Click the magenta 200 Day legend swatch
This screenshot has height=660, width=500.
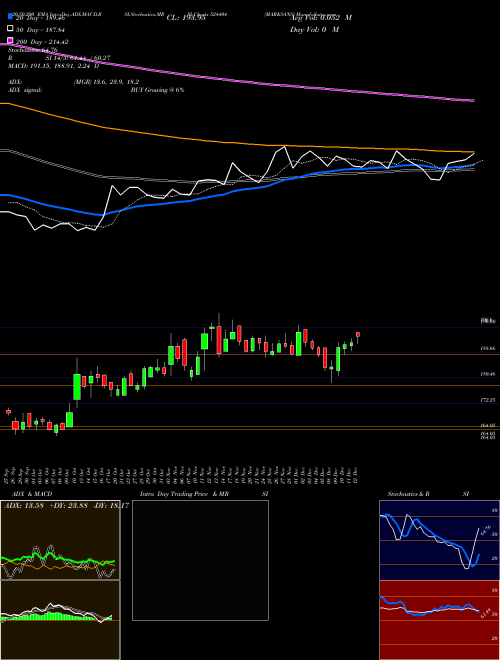point(10,41)
